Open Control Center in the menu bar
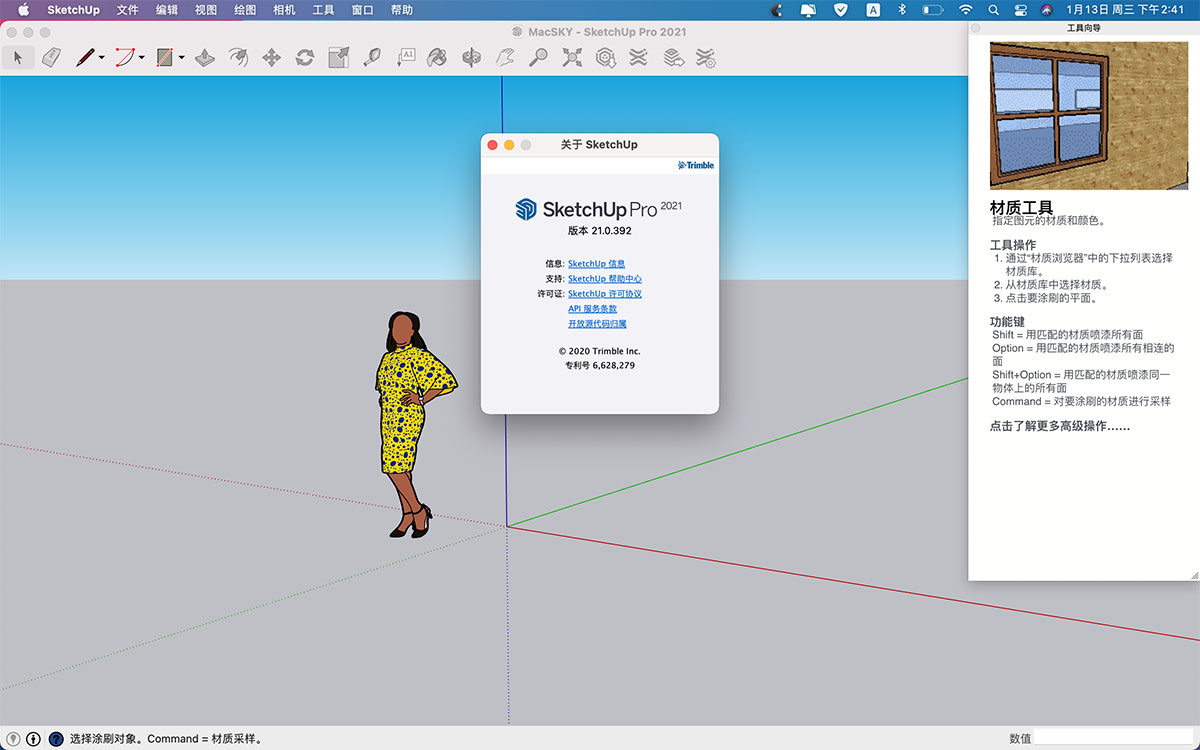 click(x=1020, y=10)
